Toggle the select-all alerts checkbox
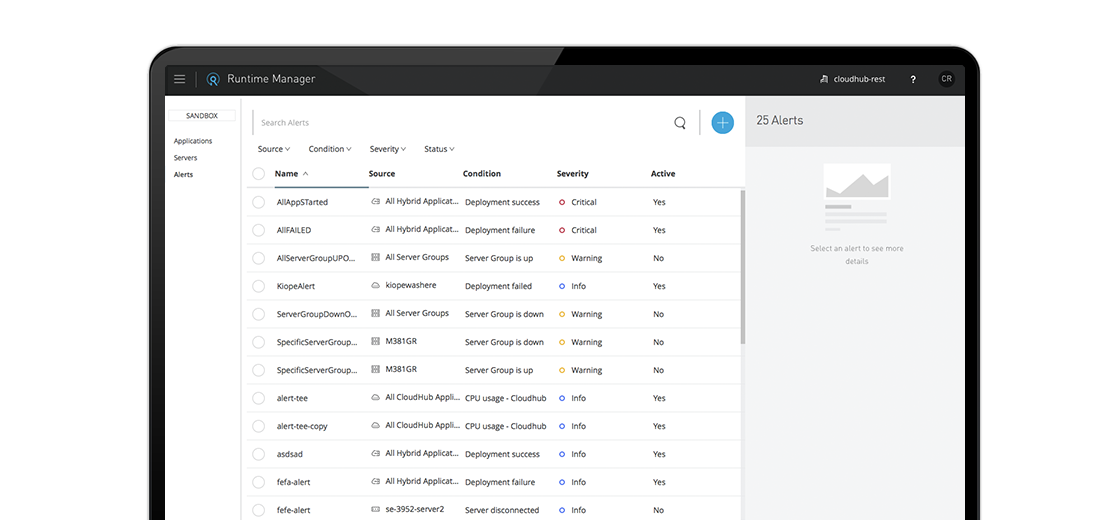This screenshot has height=520, width=1120. 259,174
